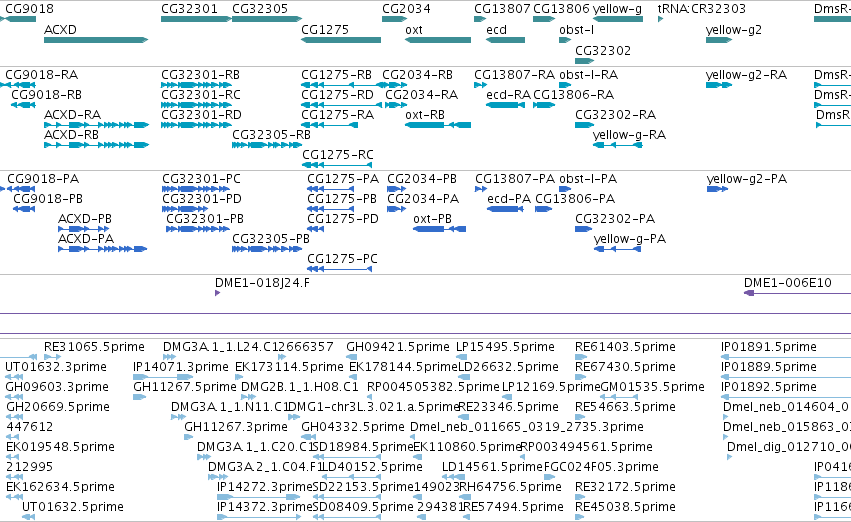Select the yellow-g gene label
Viewport: 851px width, 522px height.
click(617, 9)
